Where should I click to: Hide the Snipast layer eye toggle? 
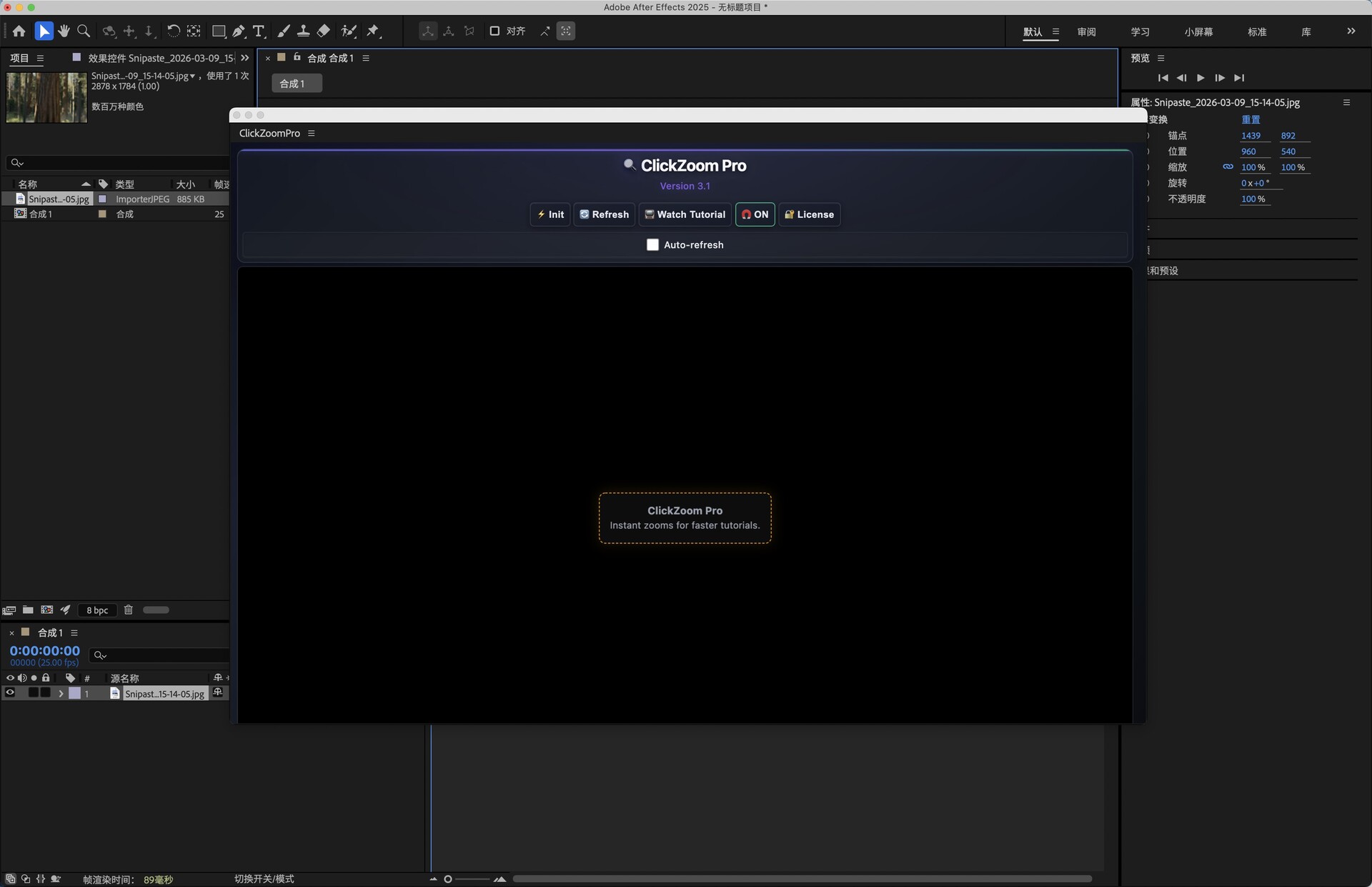click(10, 693)
